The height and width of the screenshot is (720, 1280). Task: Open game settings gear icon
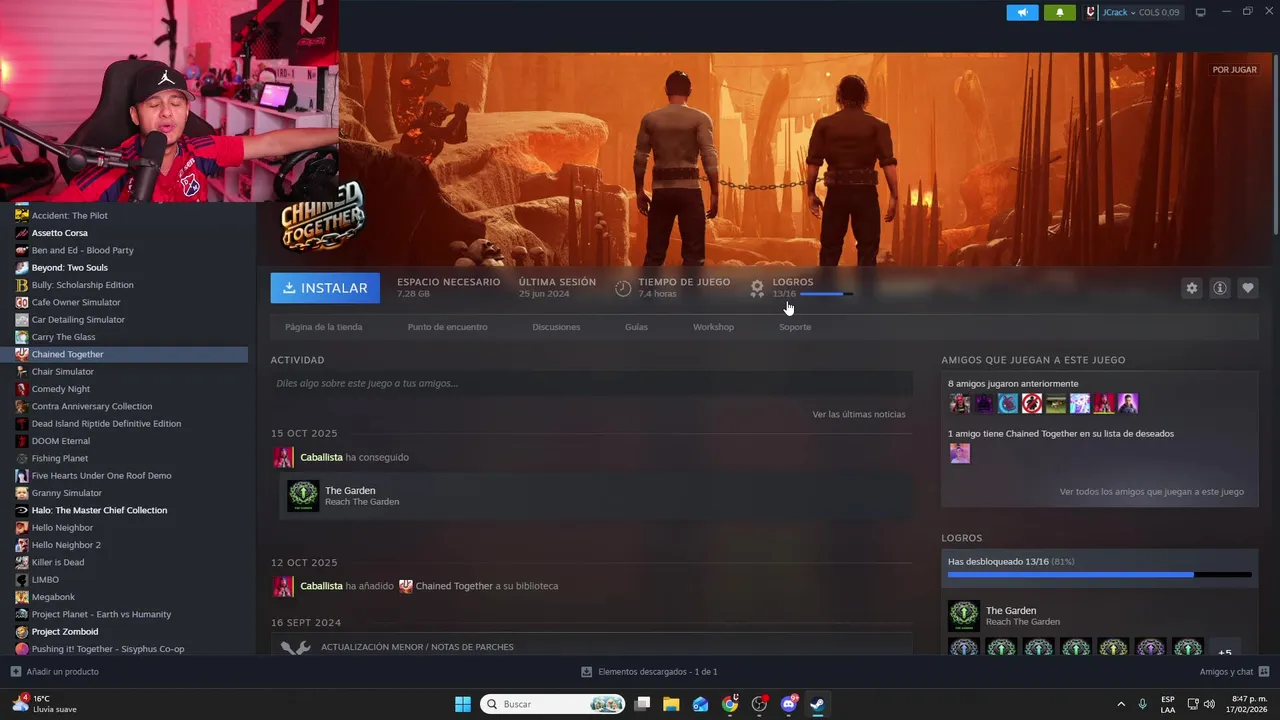[x=1191, y=288]
